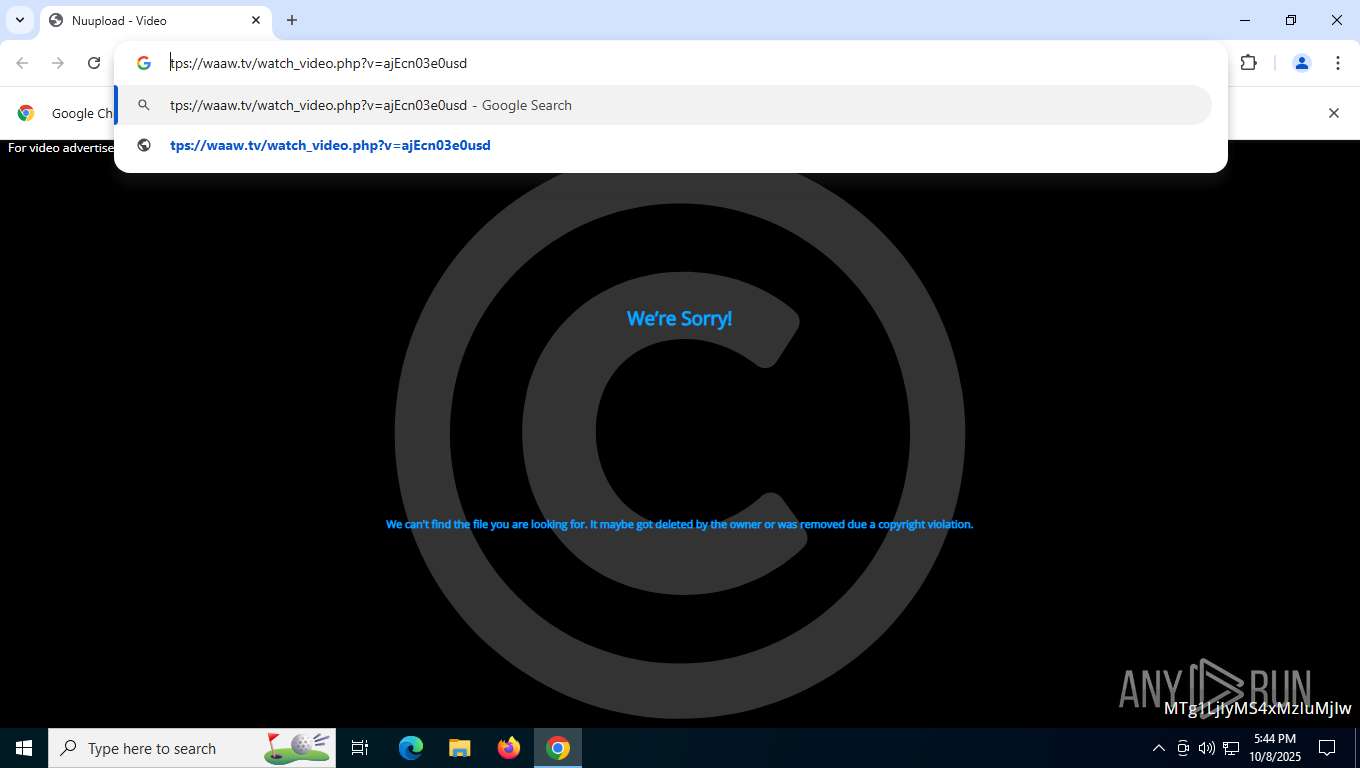Viewport: 1360px width, 768px height.
Task: Open the clock showing 5:44 PM
Action: (x=1274, y=748)
